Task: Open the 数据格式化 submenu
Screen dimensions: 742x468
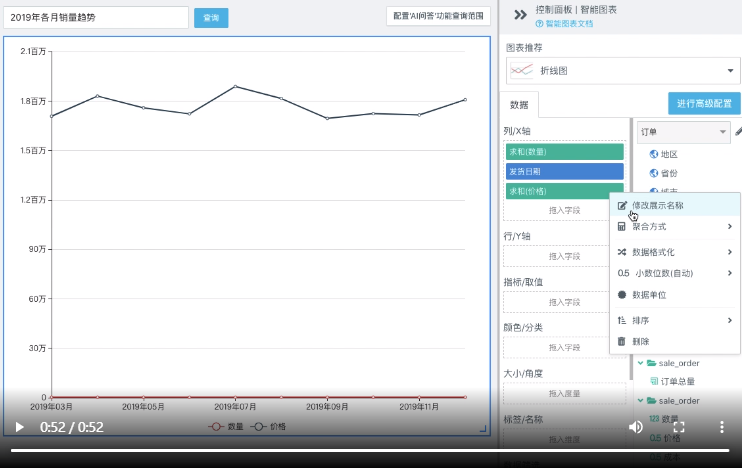Action: [x=674, y=252]
